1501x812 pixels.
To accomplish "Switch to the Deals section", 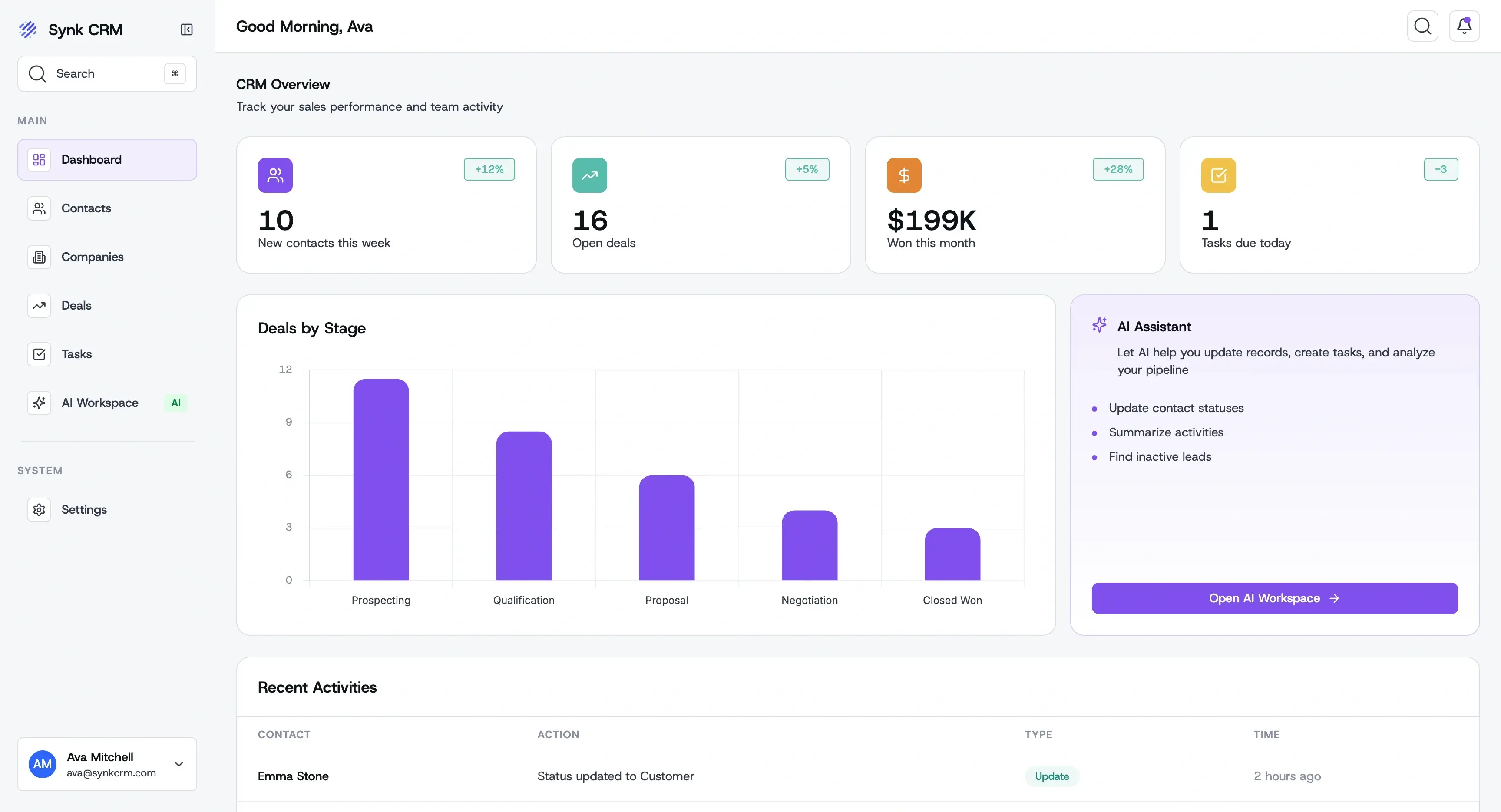I will (76, 305).
